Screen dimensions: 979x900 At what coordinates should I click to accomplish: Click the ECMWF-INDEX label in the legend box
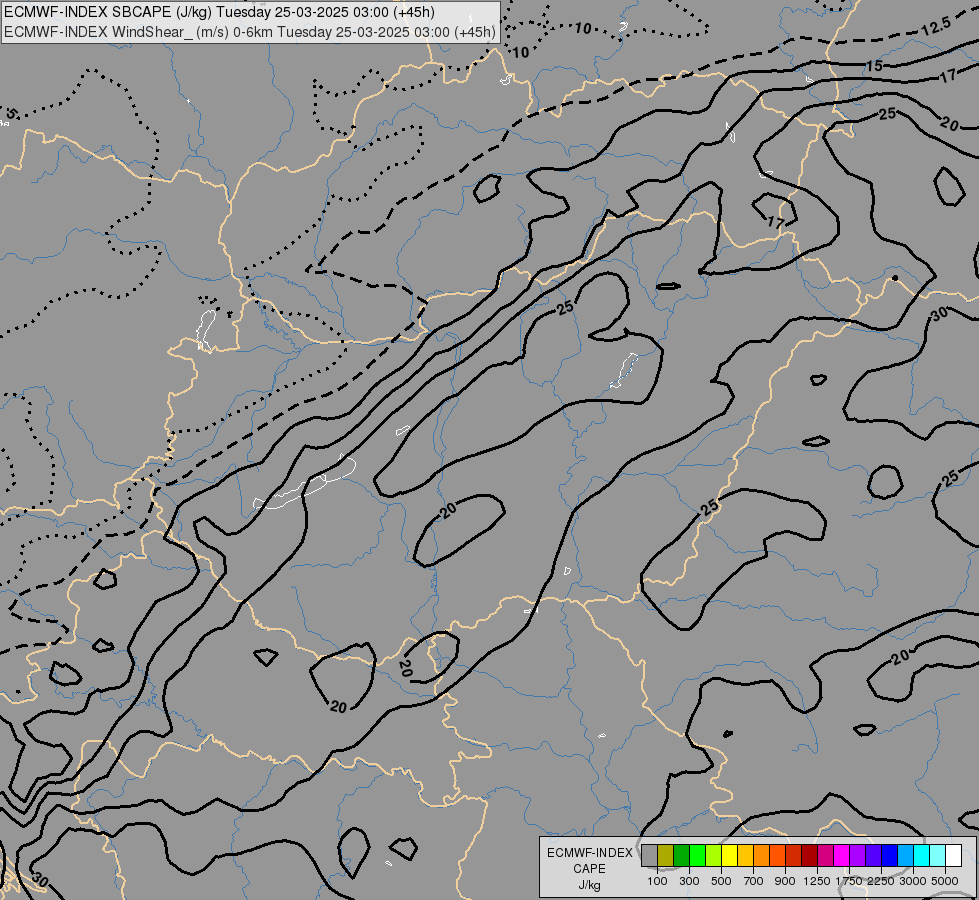coord(589,853)
